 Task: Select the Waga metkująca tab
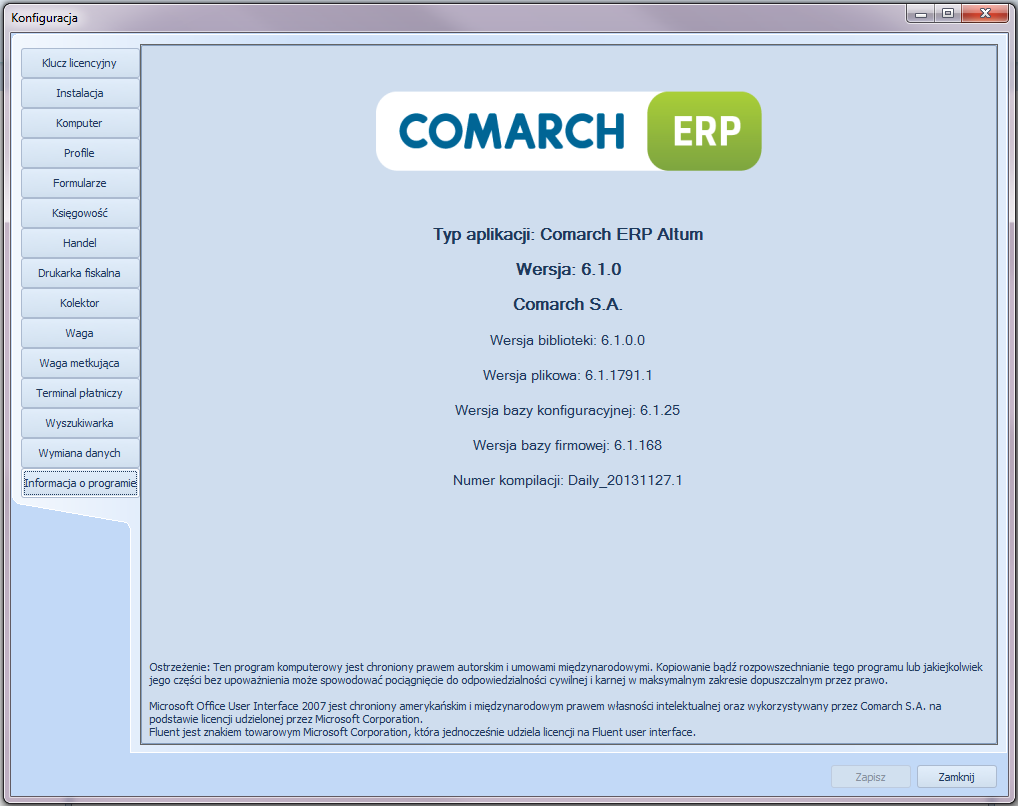pos(80,363)
